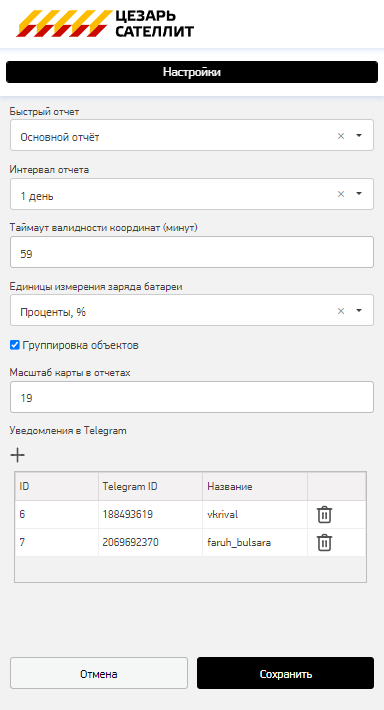This screenshot has height=710, width=384.
Task: Focus the Масштаб карты в отчетах field
Action: tap(192, 397)
